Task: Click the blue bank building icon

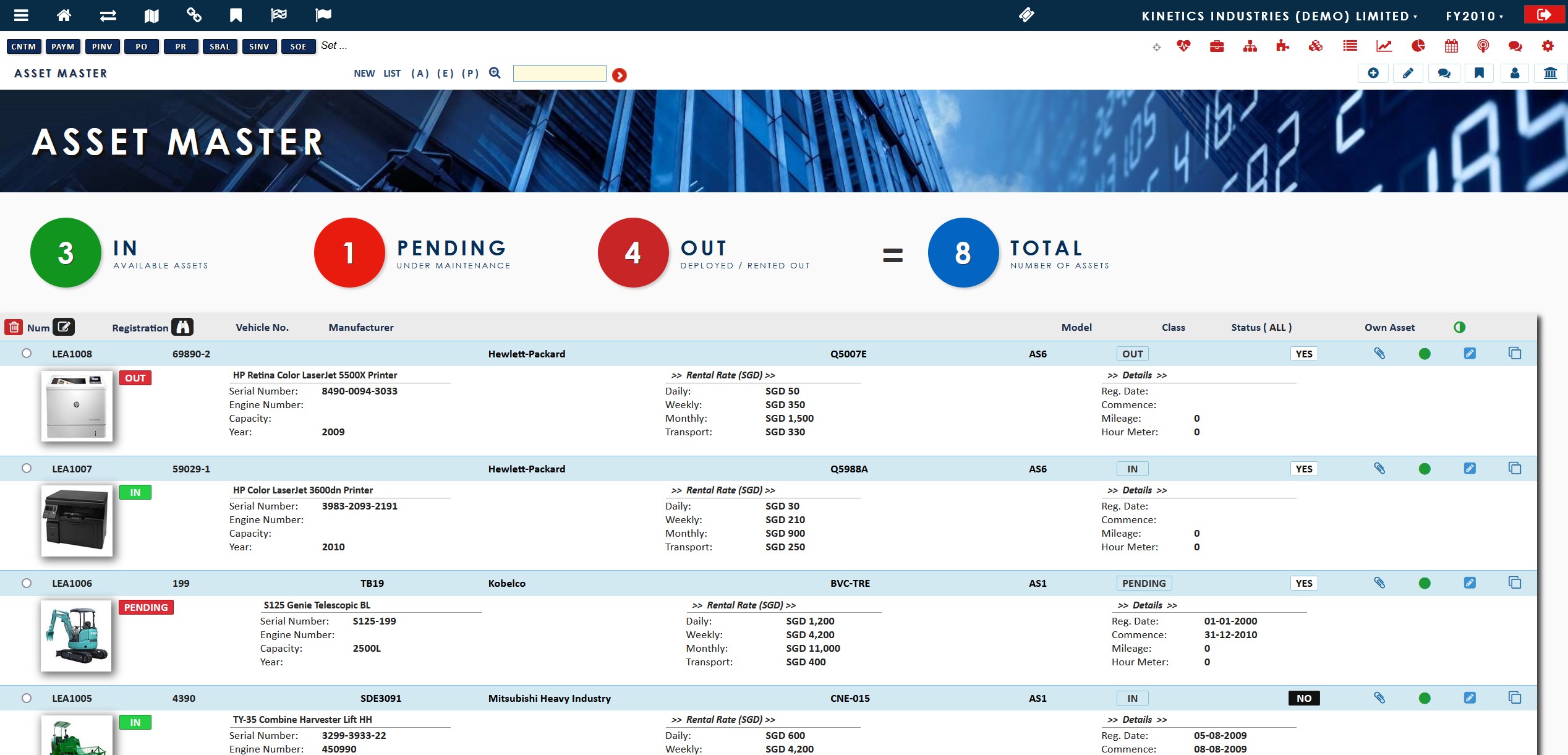Action: 1550,74
